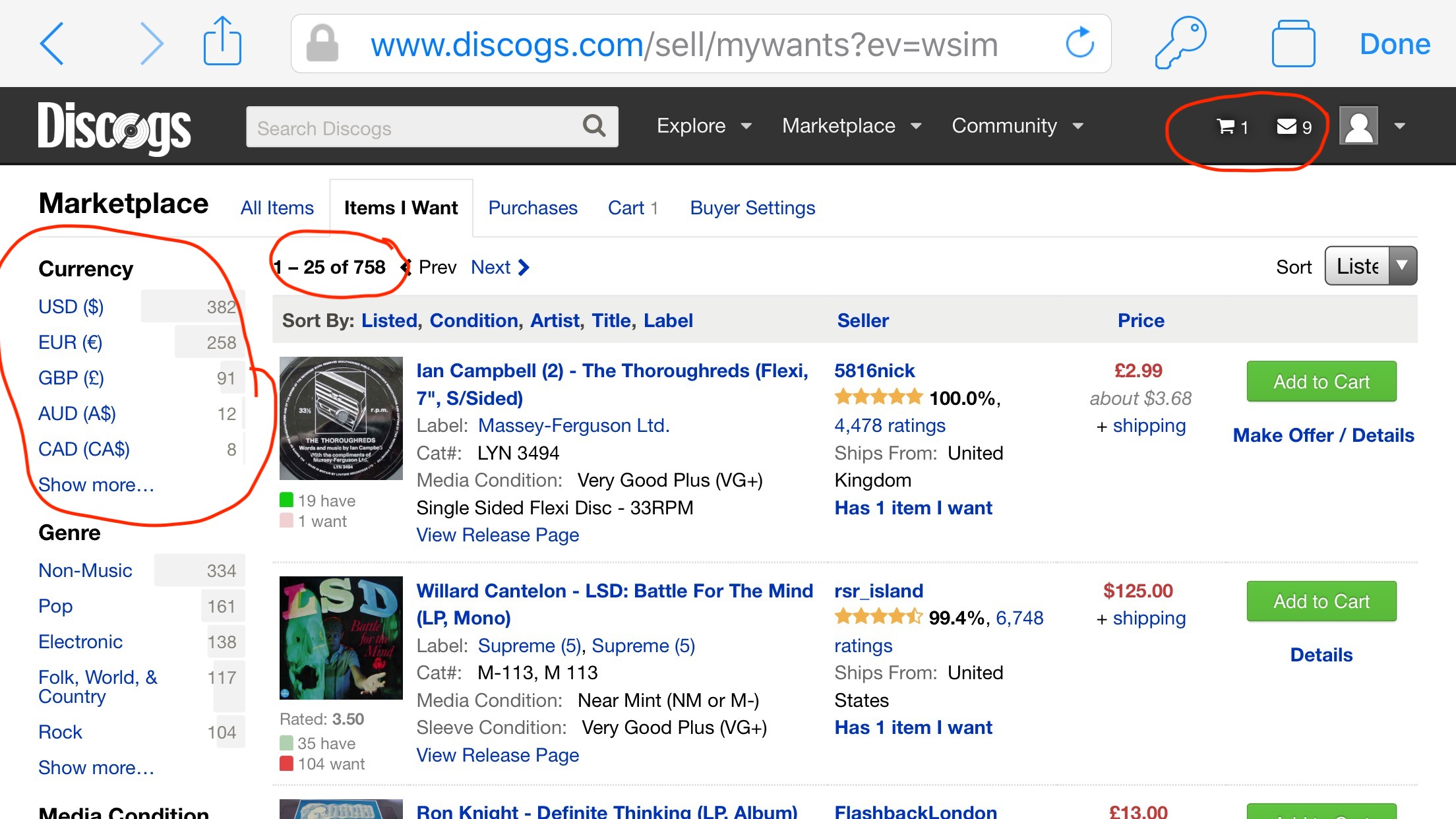
Task: Expand the Community menu
Action: click(x=1017, y=126)
